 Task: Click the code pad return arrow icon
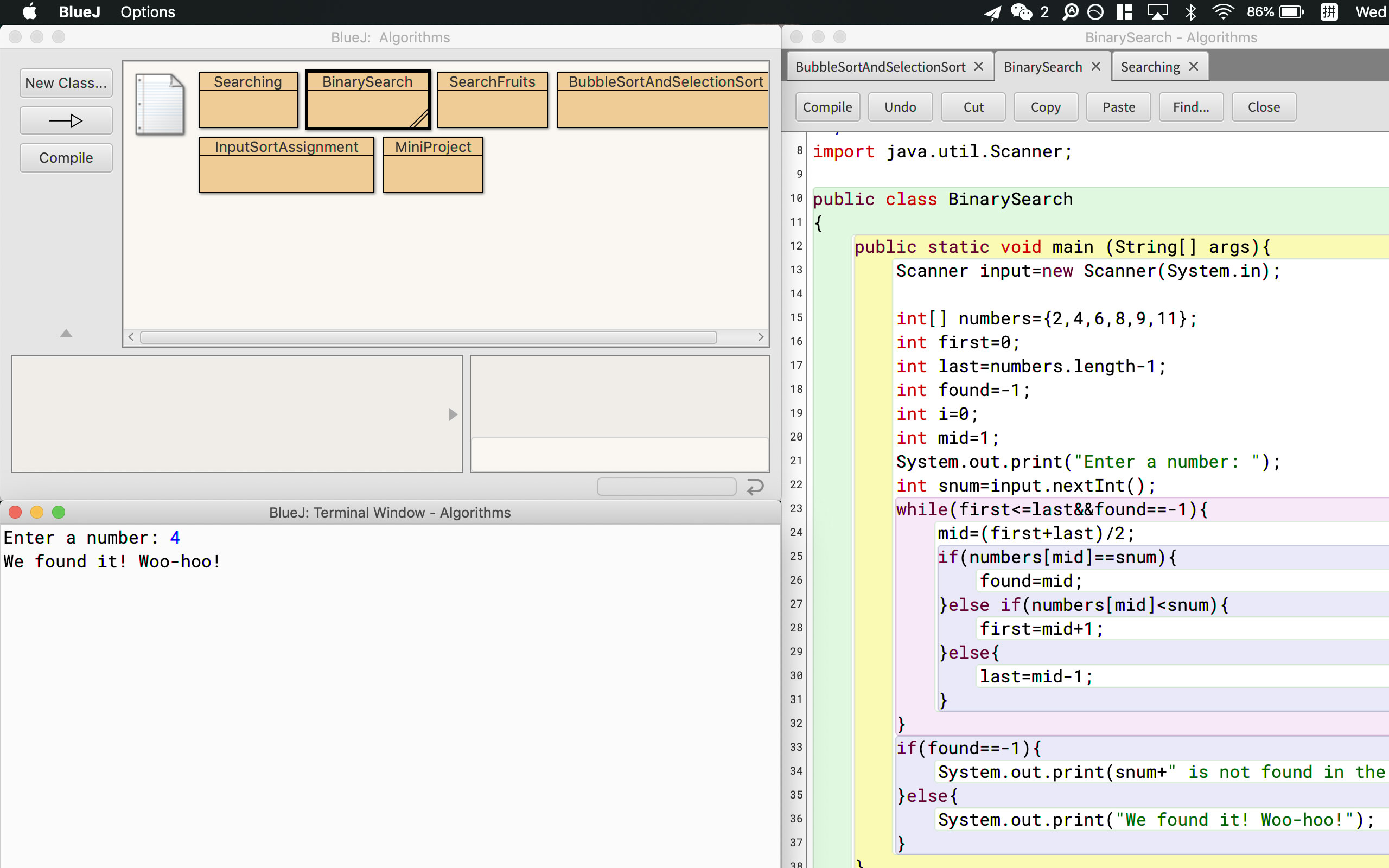755,487
